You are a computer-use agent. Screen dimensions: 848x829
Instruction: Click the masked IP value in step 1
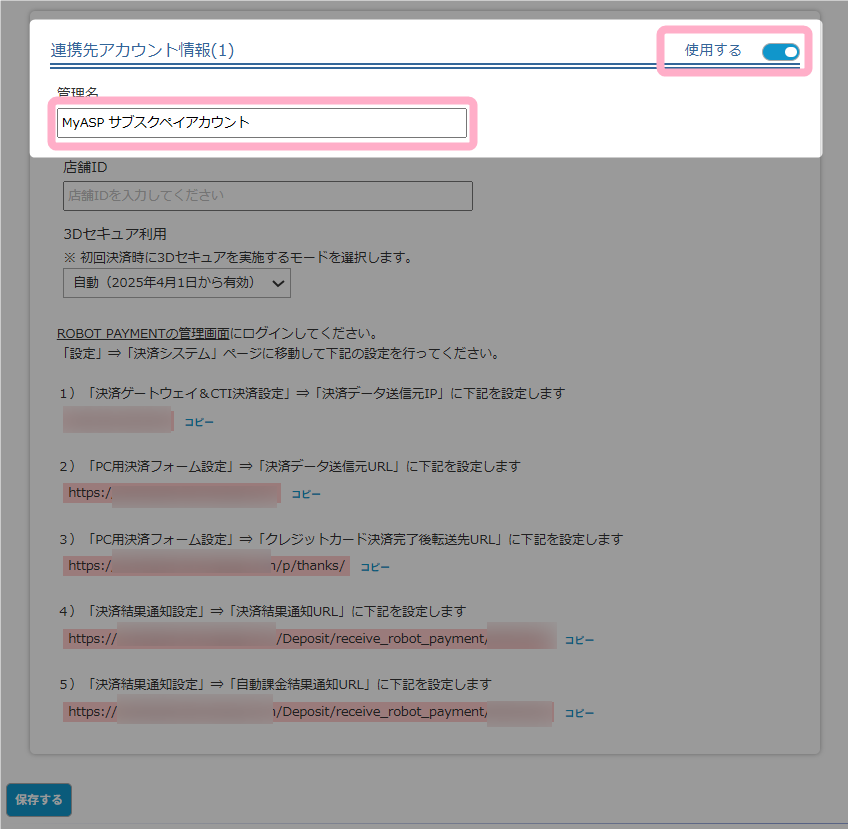(118, 421)
